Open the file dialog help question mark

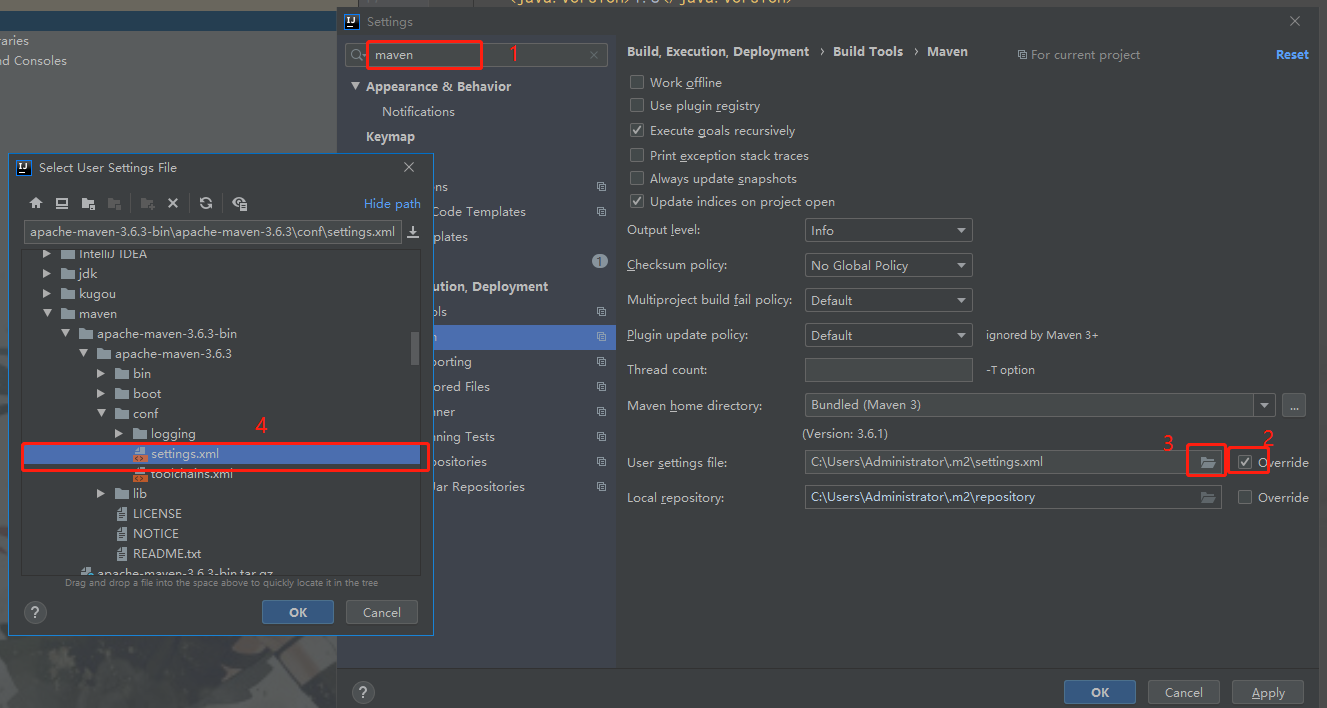click(35, 612)
